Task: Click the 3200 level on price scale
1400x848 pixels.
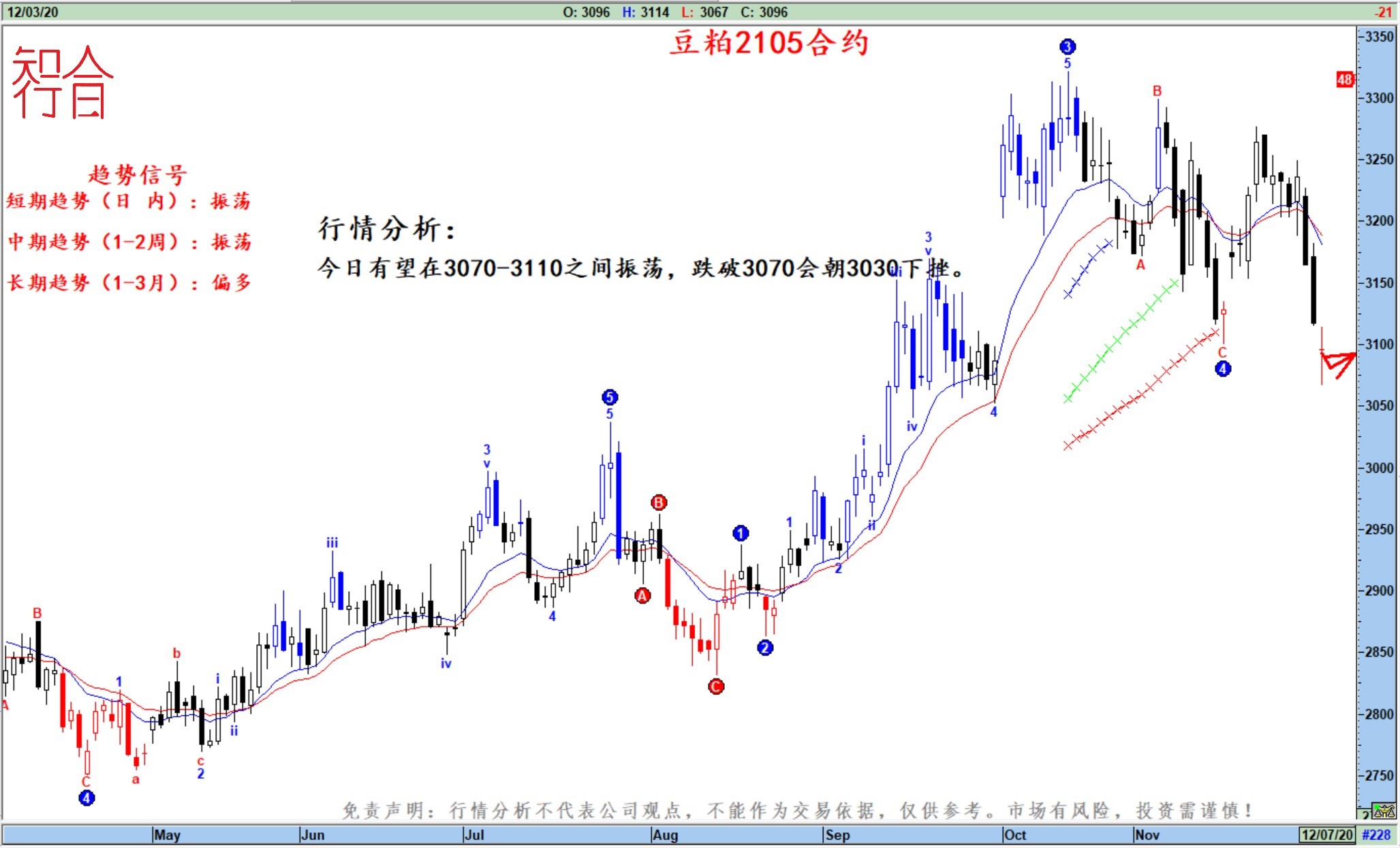Action: tap(1379, 221)
